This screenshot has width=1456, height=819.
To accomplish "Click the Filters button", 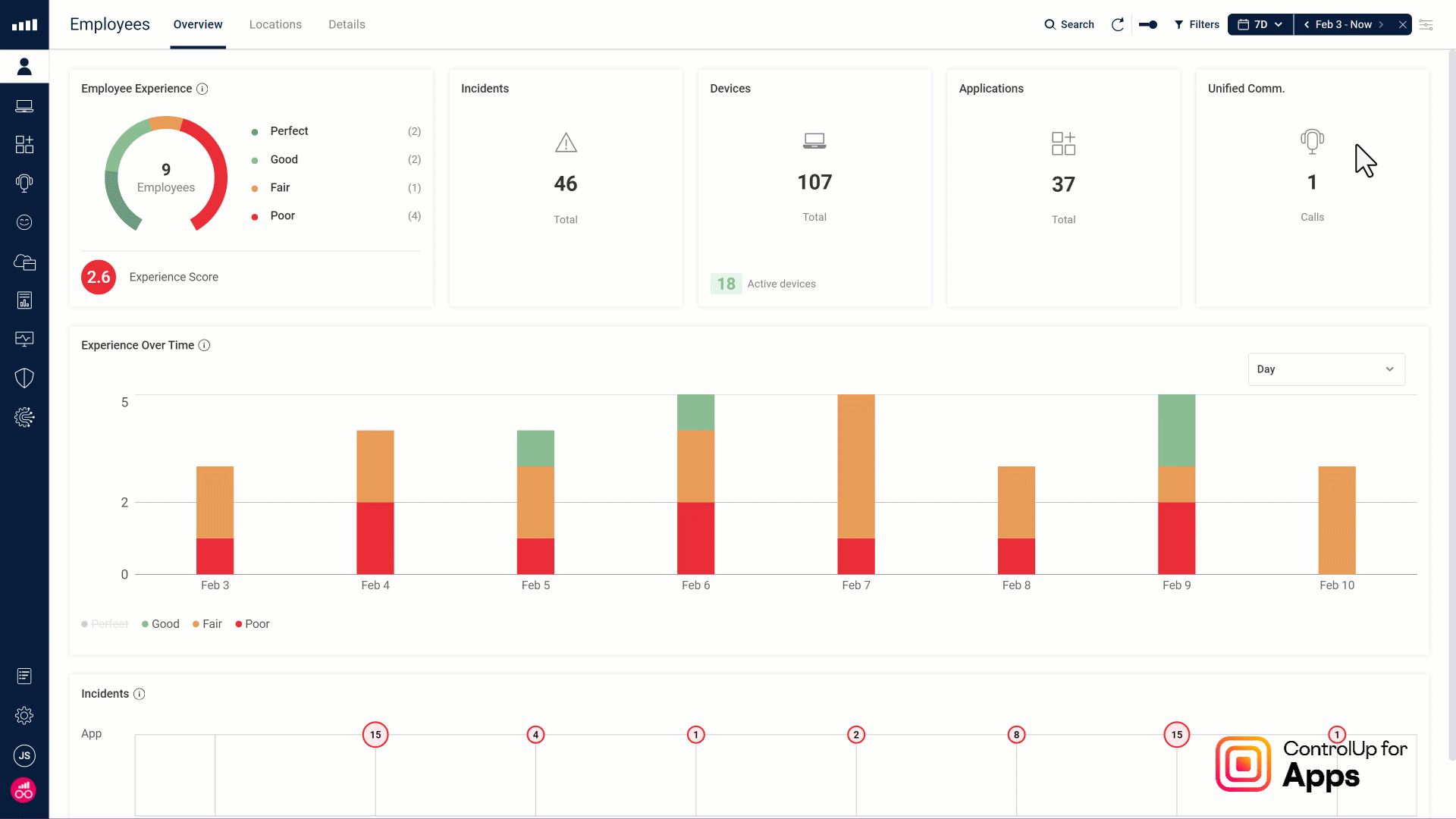I will (x=1197, y=24).
